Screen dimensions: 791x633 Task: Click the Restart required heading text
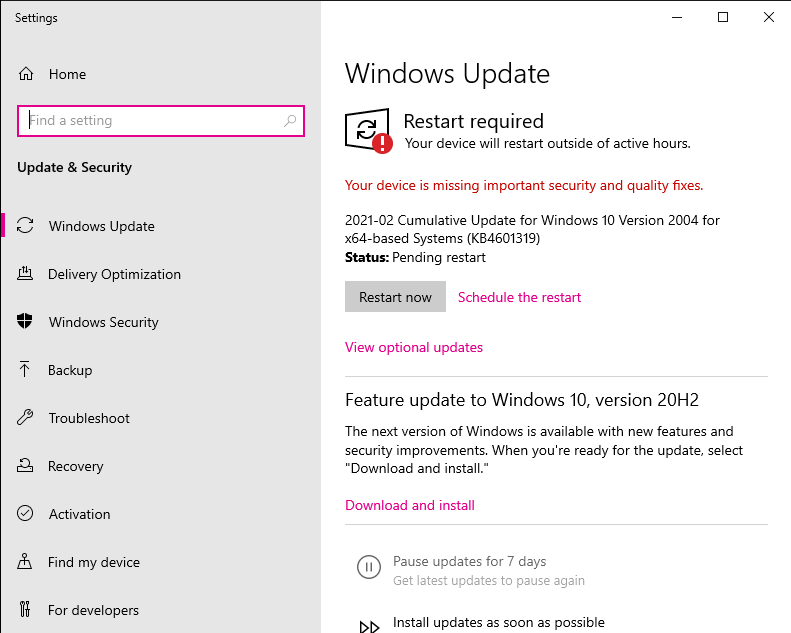[x=473, y=121]
